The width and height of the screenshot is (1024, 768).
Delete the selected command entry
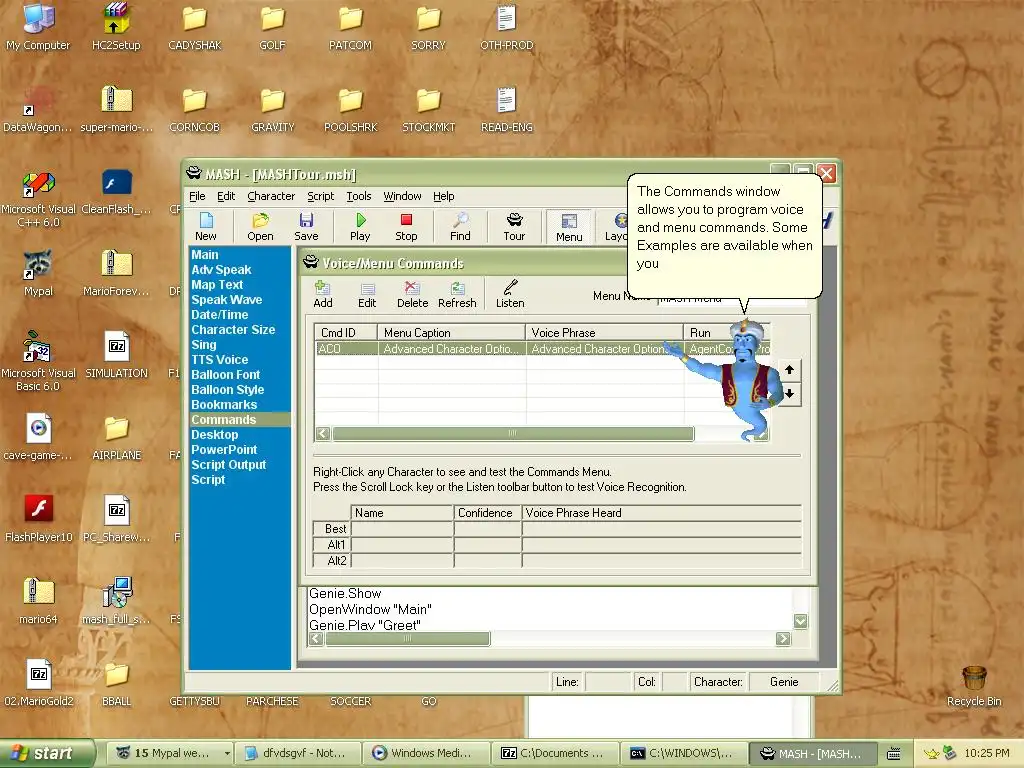pos(412,295)
